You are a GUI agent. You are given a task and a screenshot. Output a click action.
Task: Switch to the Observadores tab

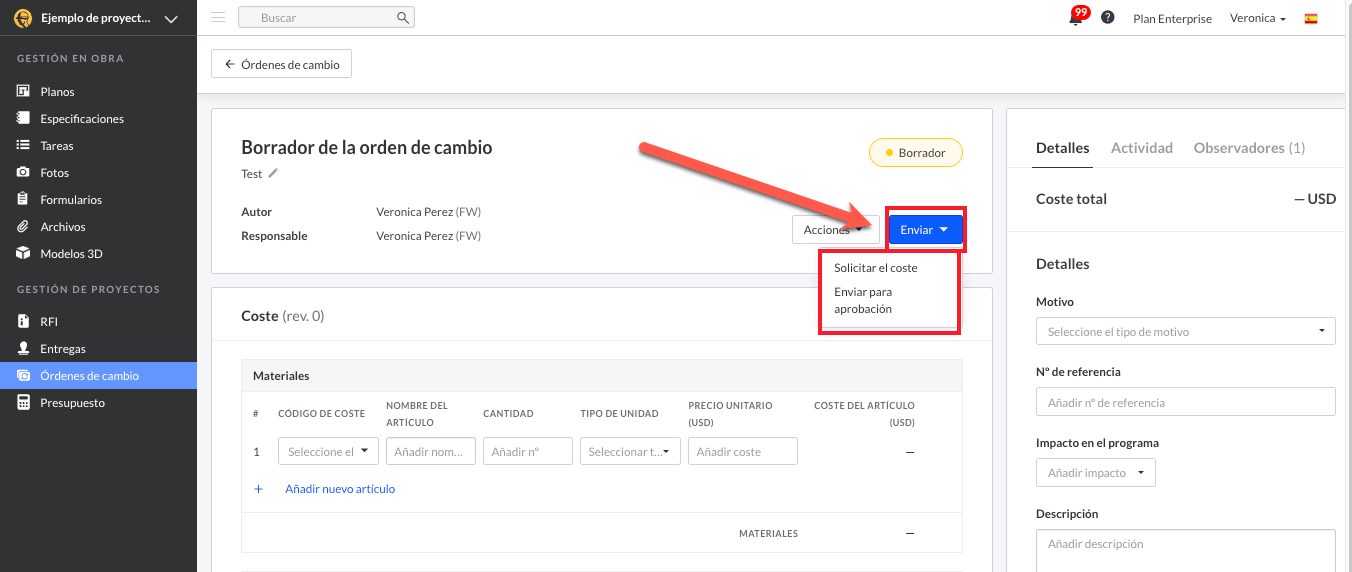(1249, 148)
